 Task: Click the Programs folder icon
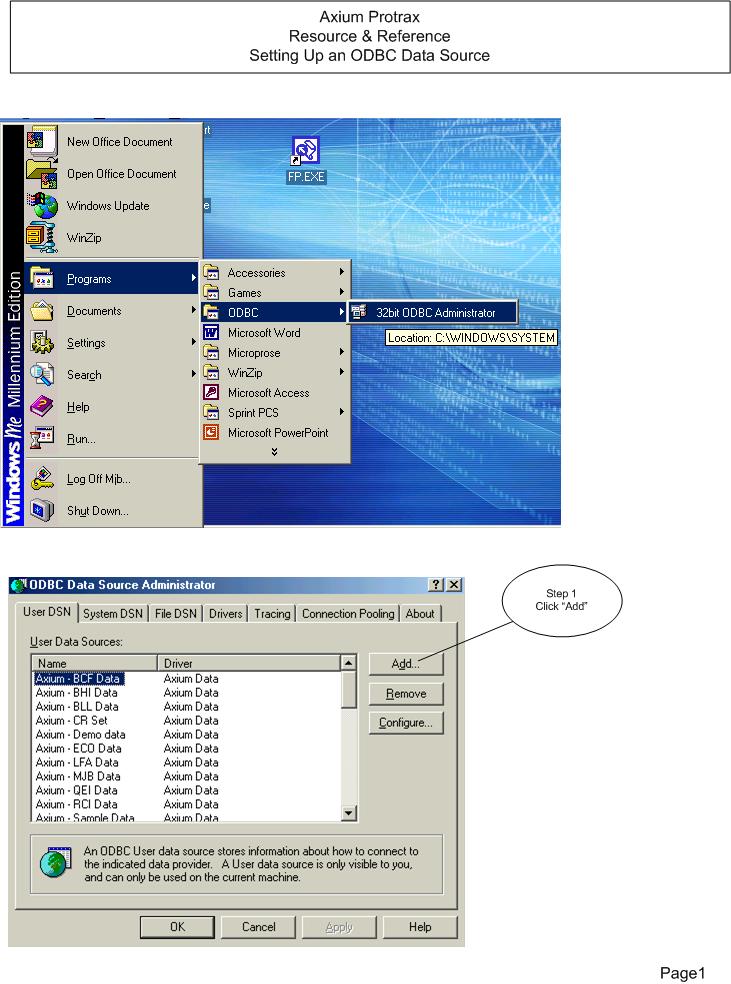point(42,279)
